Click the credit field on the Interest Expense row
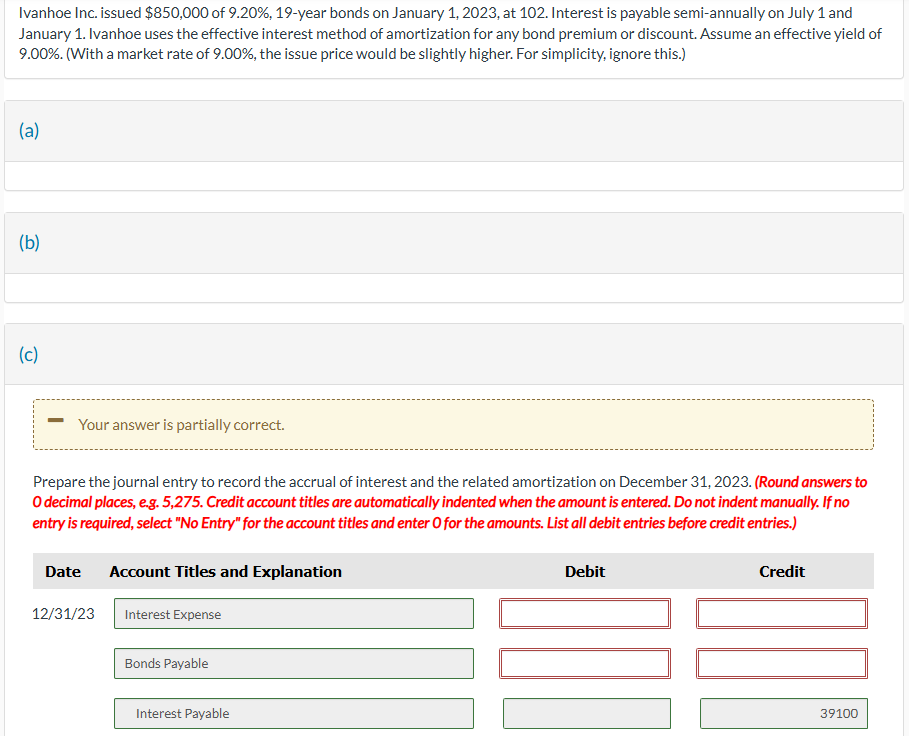This screenshot has width=909, height=736. 781,613
